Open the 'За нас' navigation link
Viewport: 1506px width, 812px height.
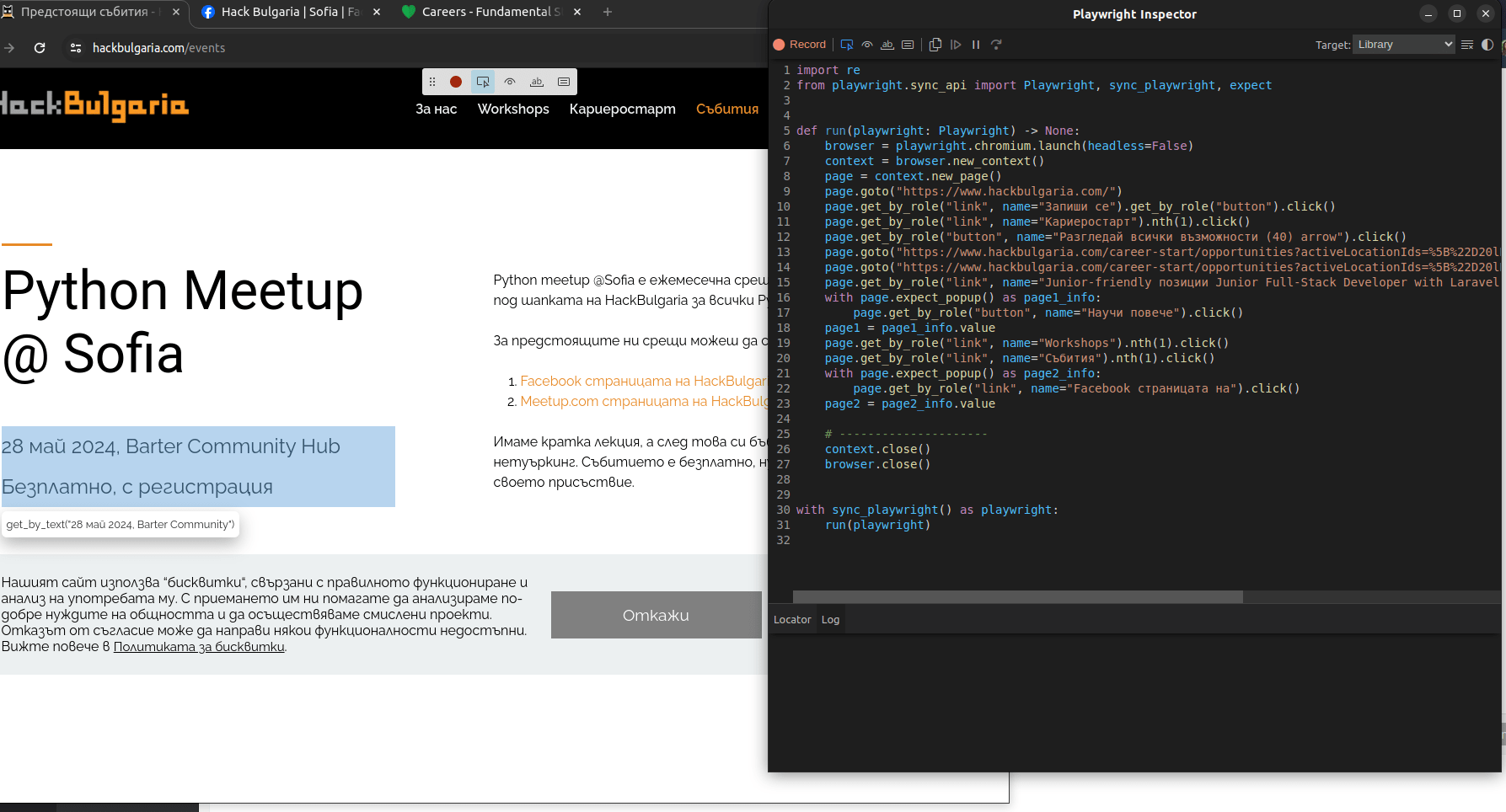[437, 109]
